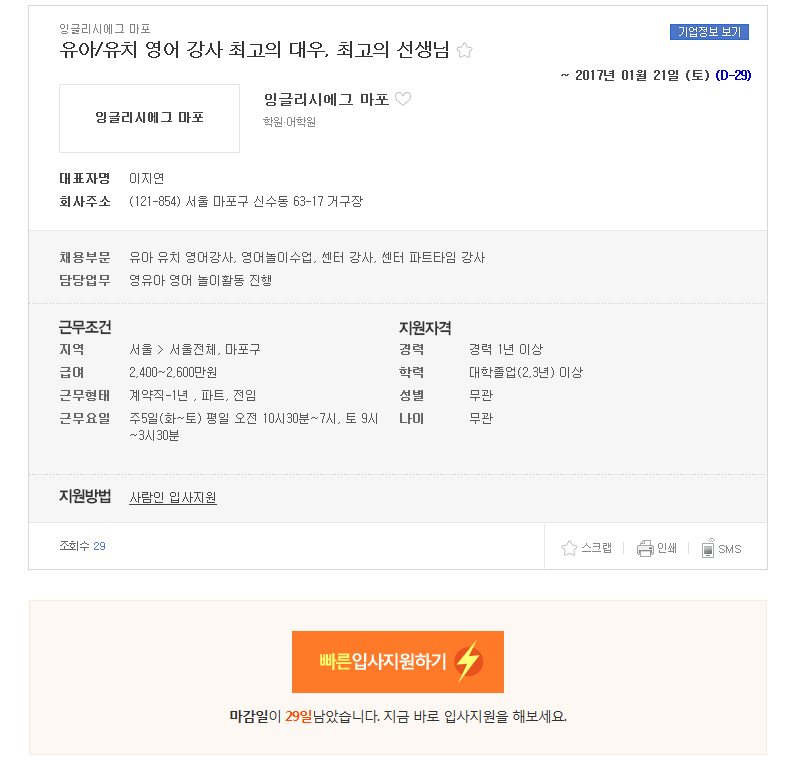The height and width of the screenshot is (777, 789).
Task: Click the printer icon for 인쇄
Action: (645, 548)
